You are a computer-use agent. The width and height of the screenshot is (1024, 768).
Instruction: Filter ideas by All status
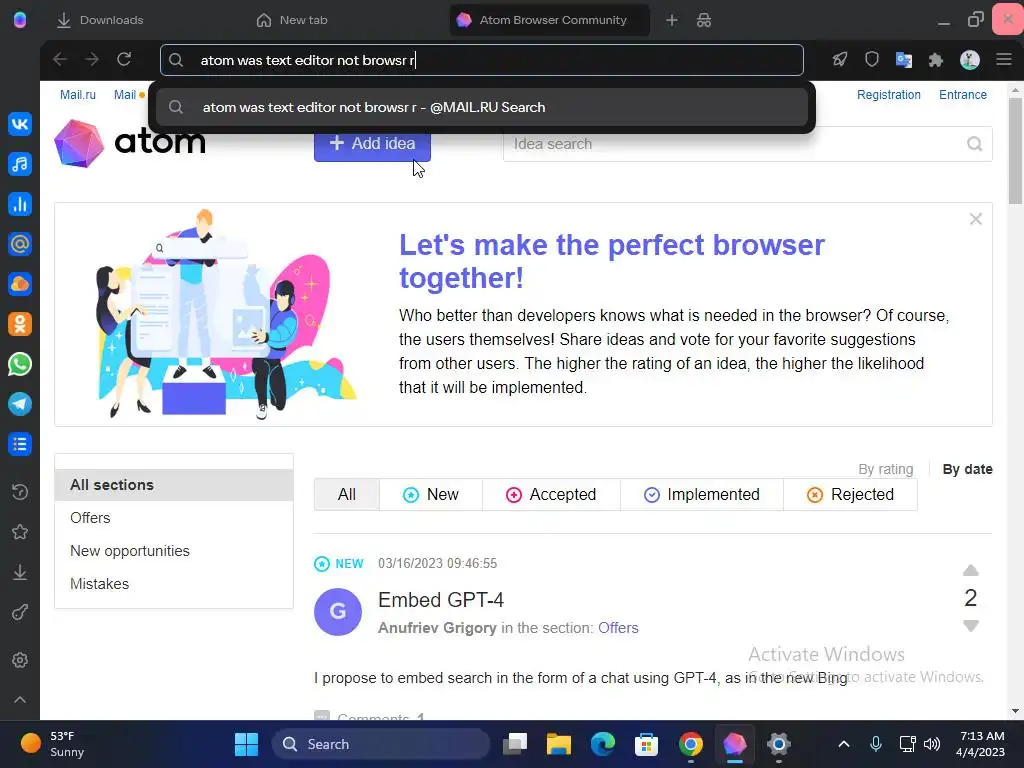pyautogui.click(x=347, y=494)
